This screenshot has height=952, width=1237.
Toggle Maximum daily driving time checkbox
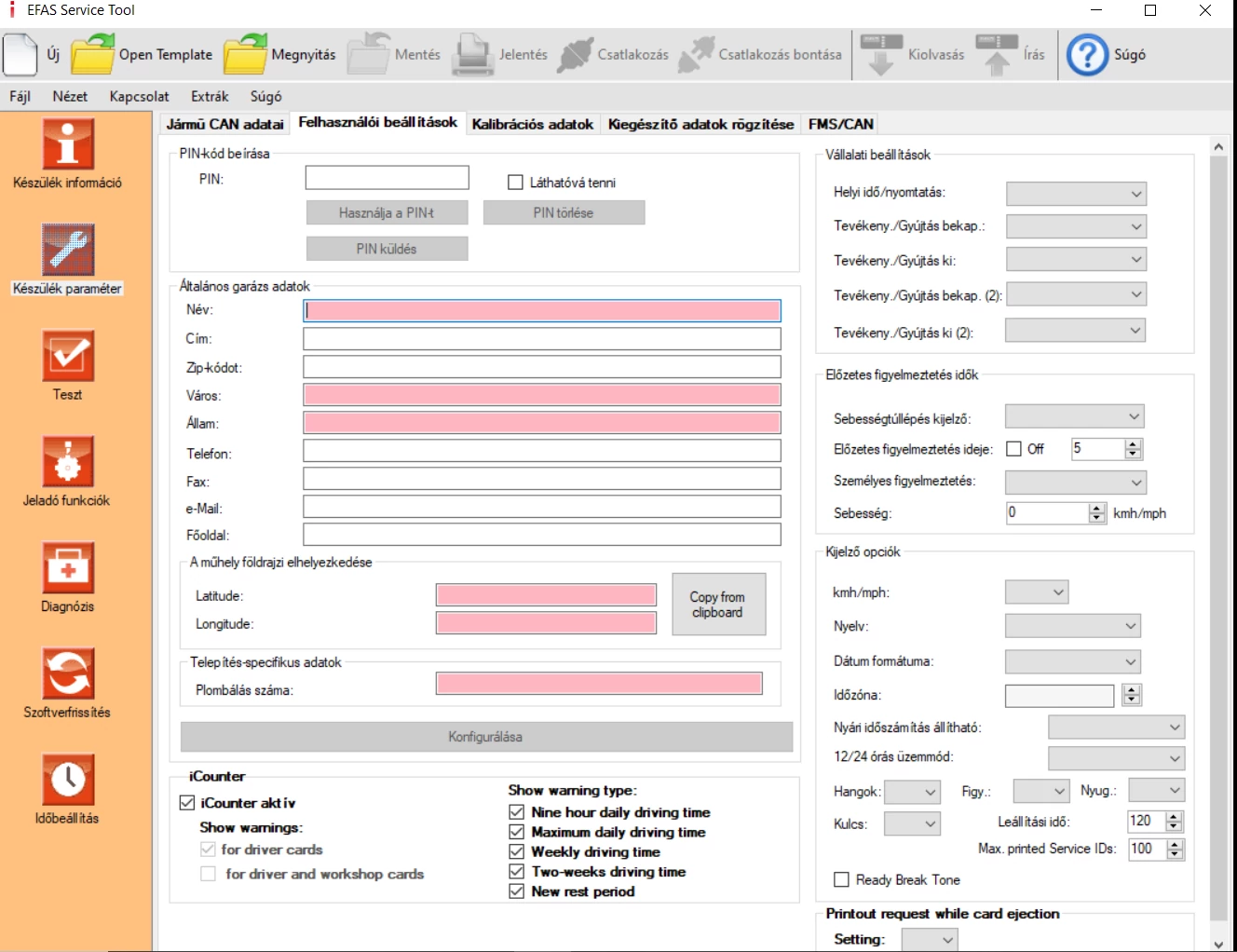pos(517,832)
